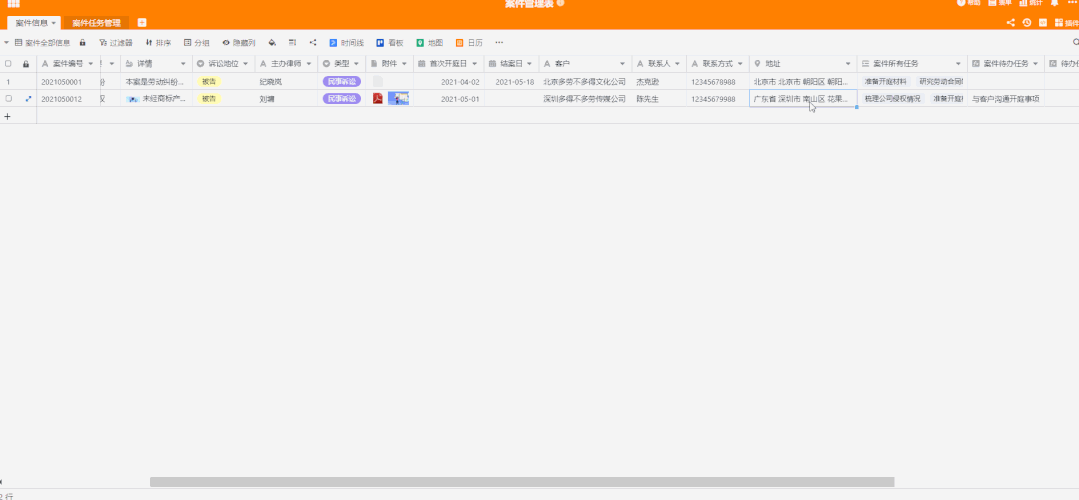Click the paint bucket row color icon
This screenshot has width=1079, height=500.
click(x=272, y=43)
